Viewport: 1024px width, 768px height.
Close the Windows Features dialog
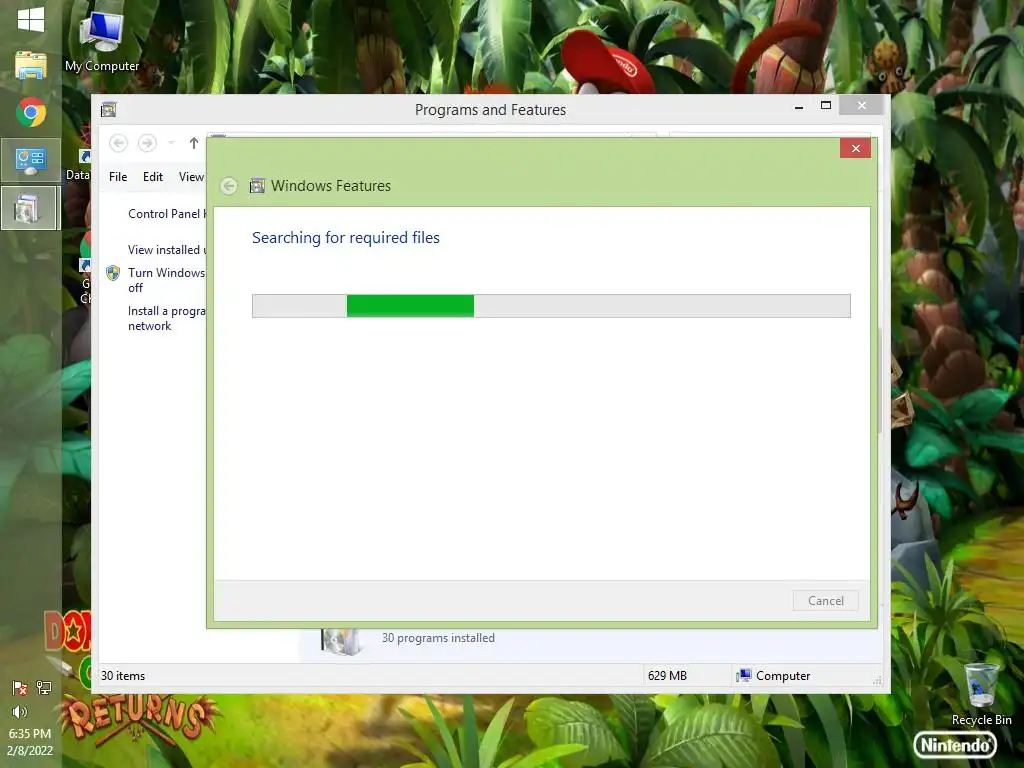[856, 148]
